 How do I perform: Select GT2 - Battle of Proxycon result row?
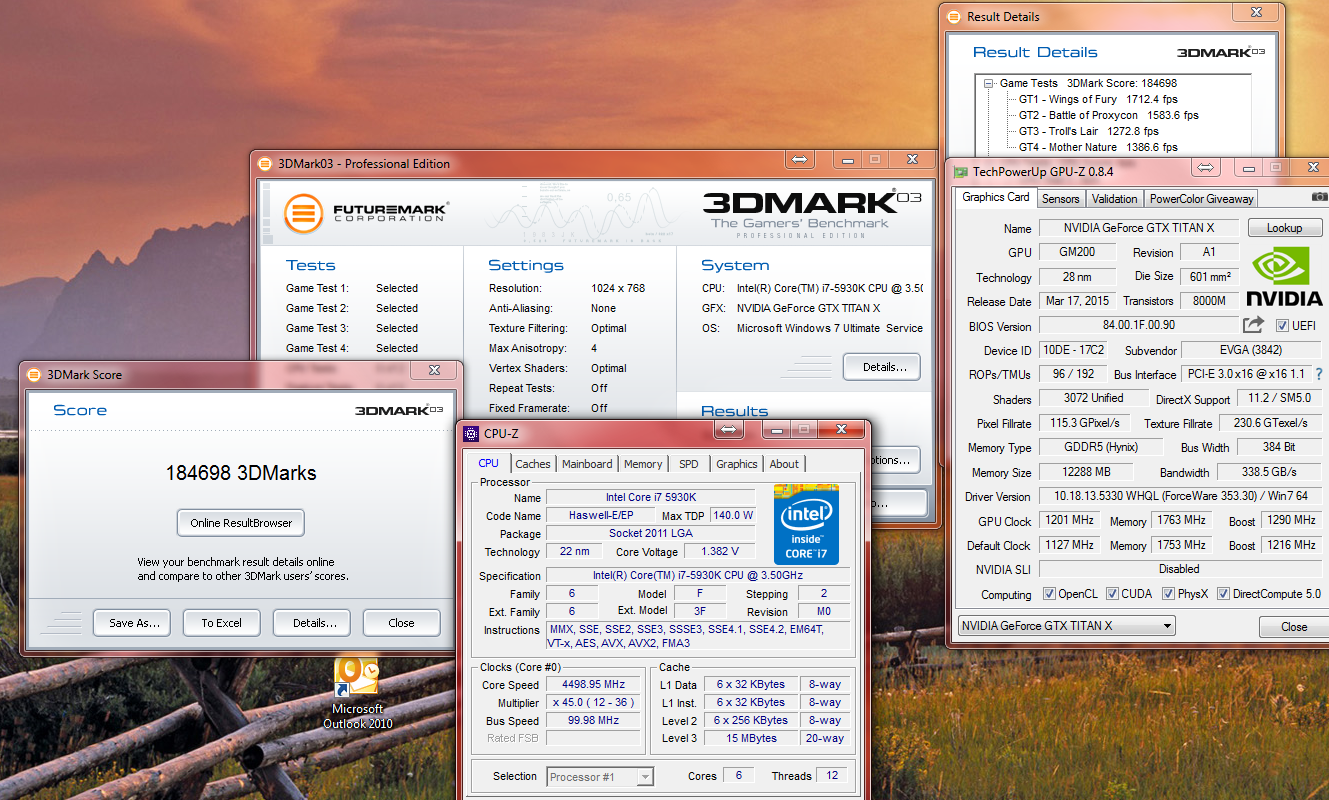(x=1108, y=116)
